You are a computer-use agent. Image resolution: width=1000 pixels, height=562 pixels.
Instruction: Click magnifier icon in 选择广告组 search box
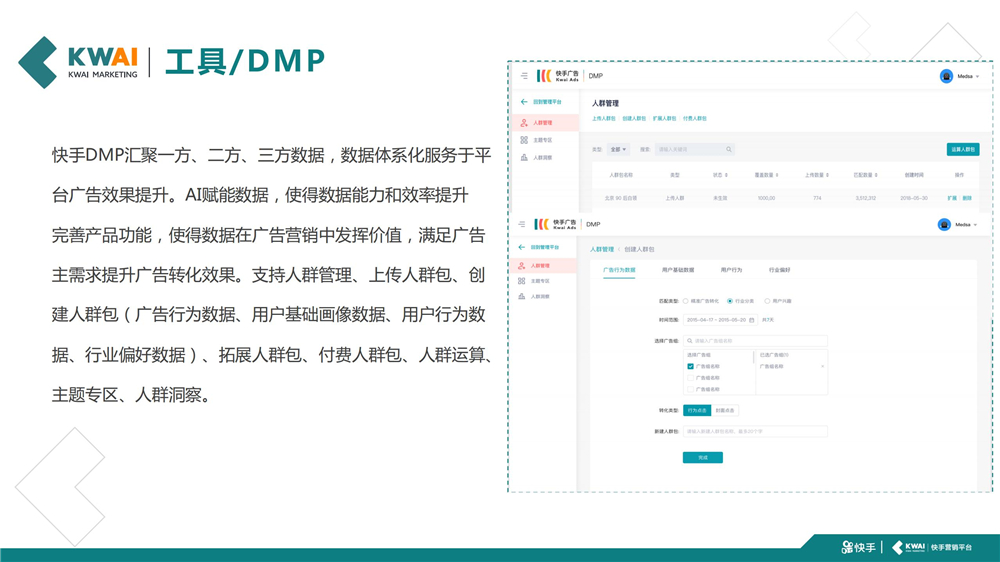point(689,341)
